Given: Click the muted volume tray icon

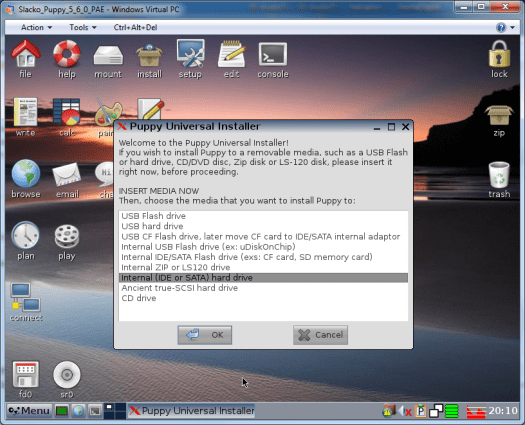Looking at the screenshot, I should [405, 411].
